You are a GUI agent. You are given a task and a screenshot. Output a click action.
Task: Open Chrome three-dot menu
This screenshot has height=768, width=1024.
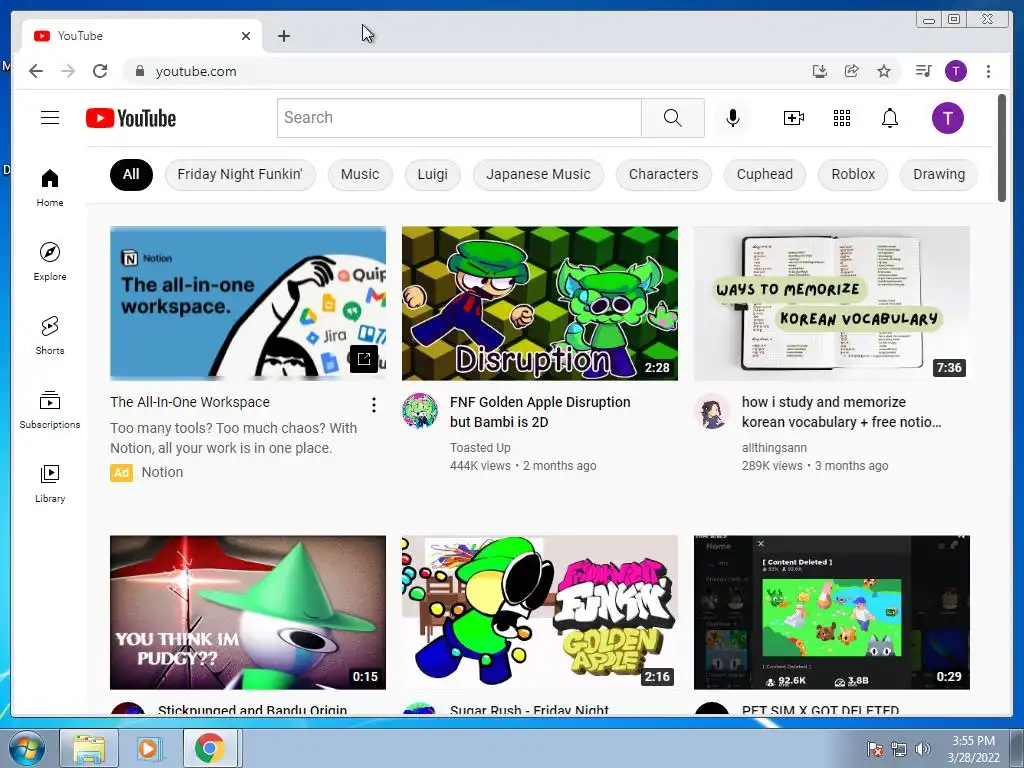coord(988,71)
